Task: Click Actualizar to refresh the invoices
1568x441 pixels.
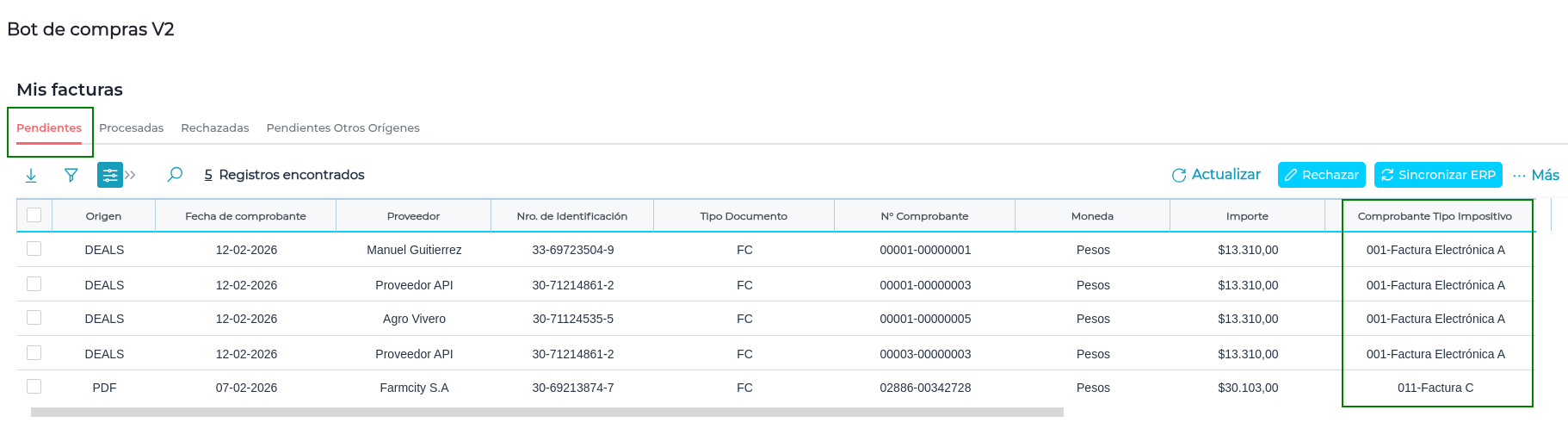Action: pos(1215,175)
